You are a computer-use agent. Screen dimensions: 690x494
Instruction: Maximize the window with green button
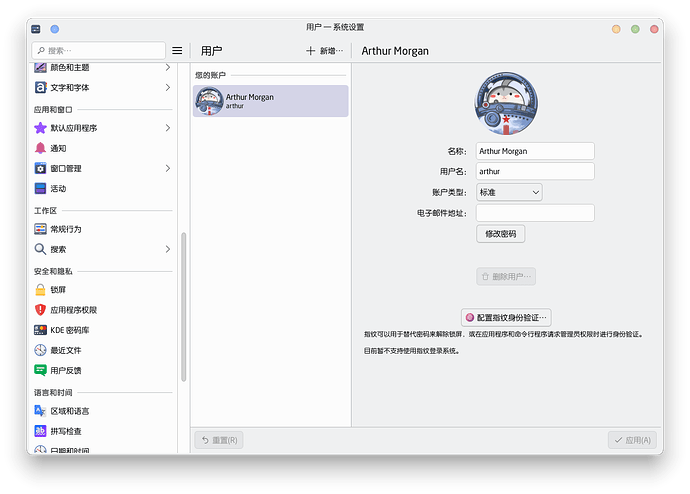click(x=635, y=29)
